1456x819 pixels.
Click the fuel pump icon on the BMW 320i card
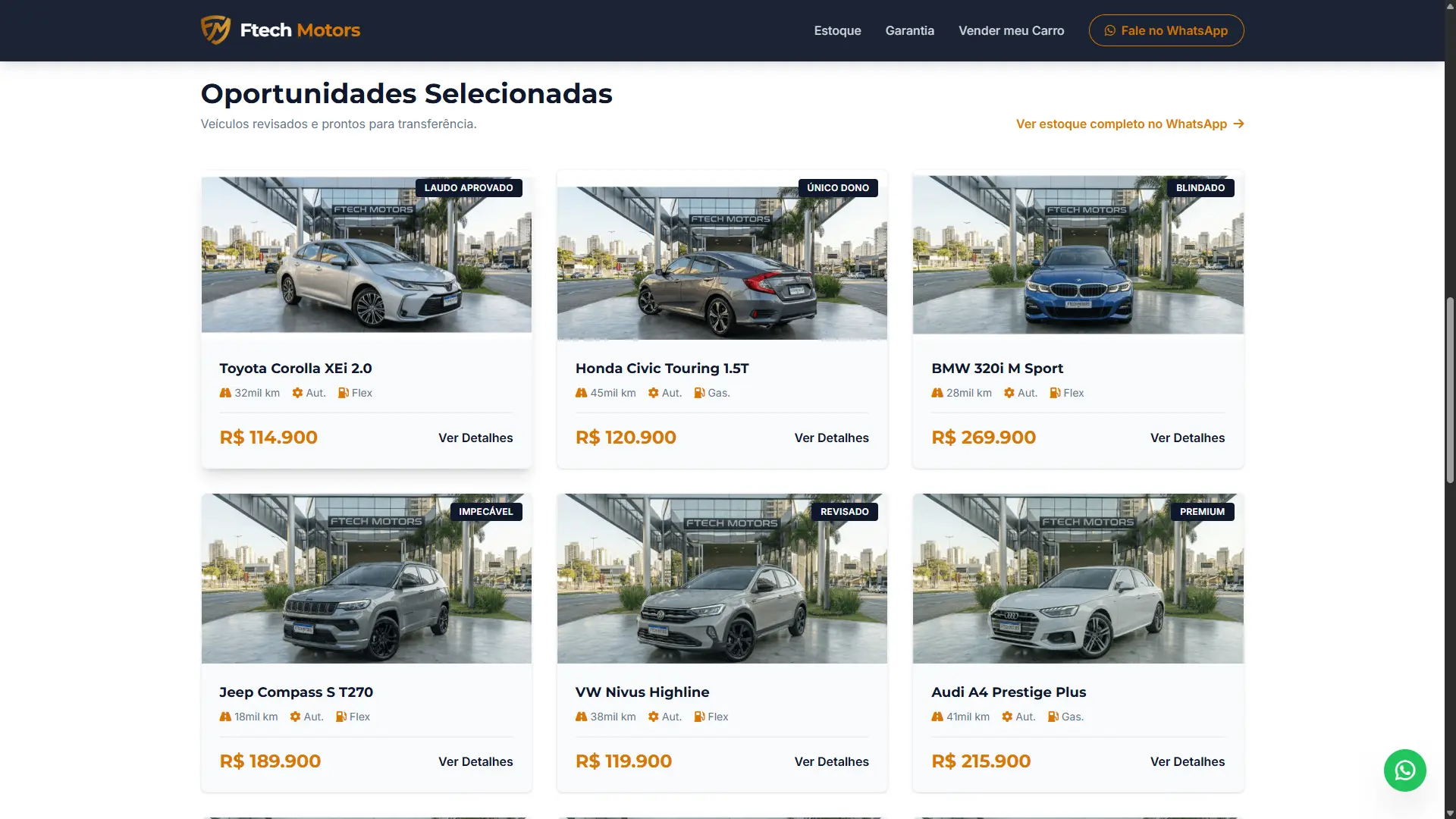[x=1055, y=393]
